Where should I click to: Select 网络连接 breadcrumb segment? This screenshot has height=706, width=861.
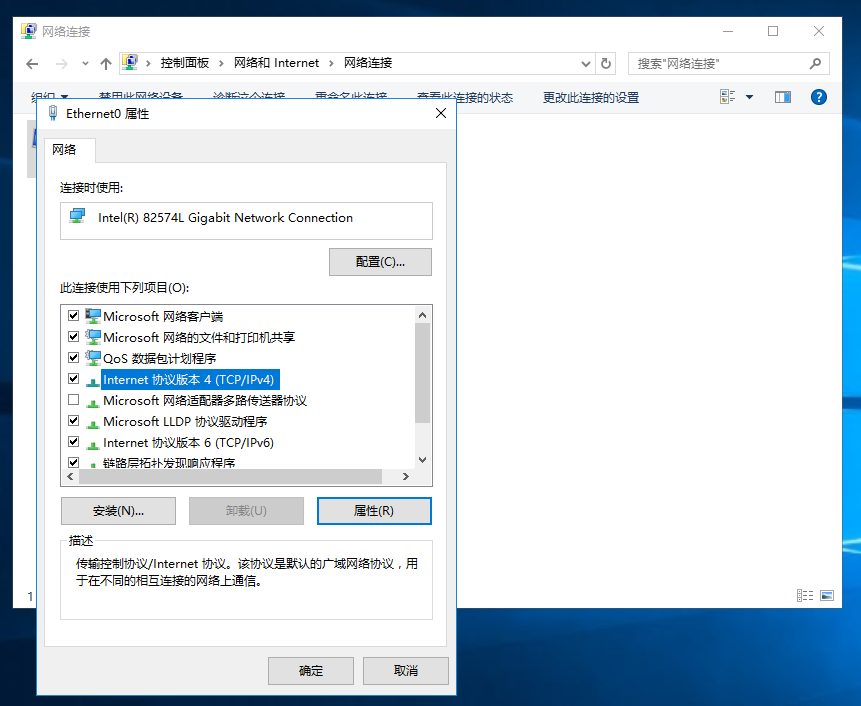point(368,63)
